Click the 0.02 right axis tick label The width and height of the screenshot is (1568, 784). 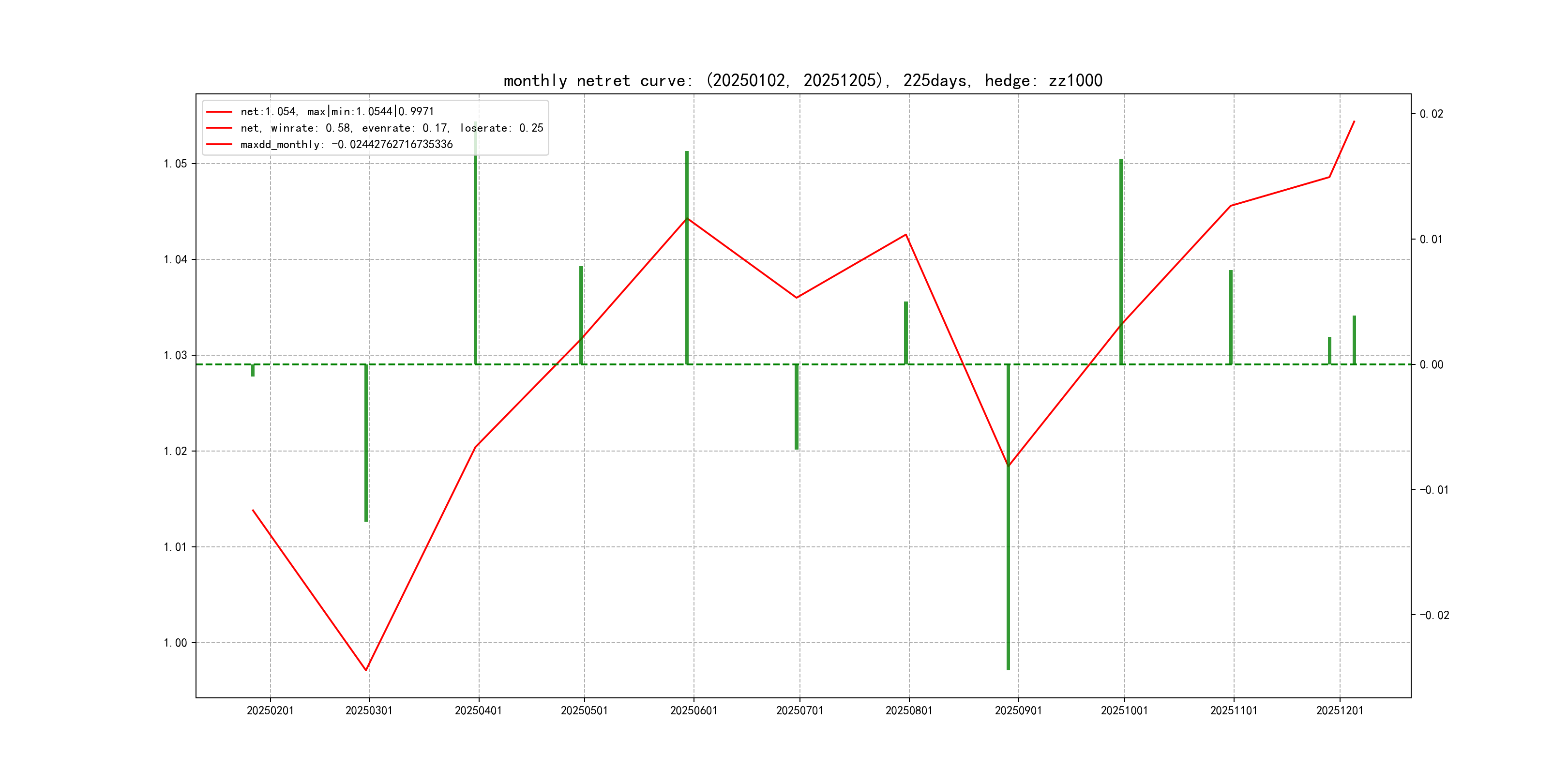click(x=1431, y=114)
